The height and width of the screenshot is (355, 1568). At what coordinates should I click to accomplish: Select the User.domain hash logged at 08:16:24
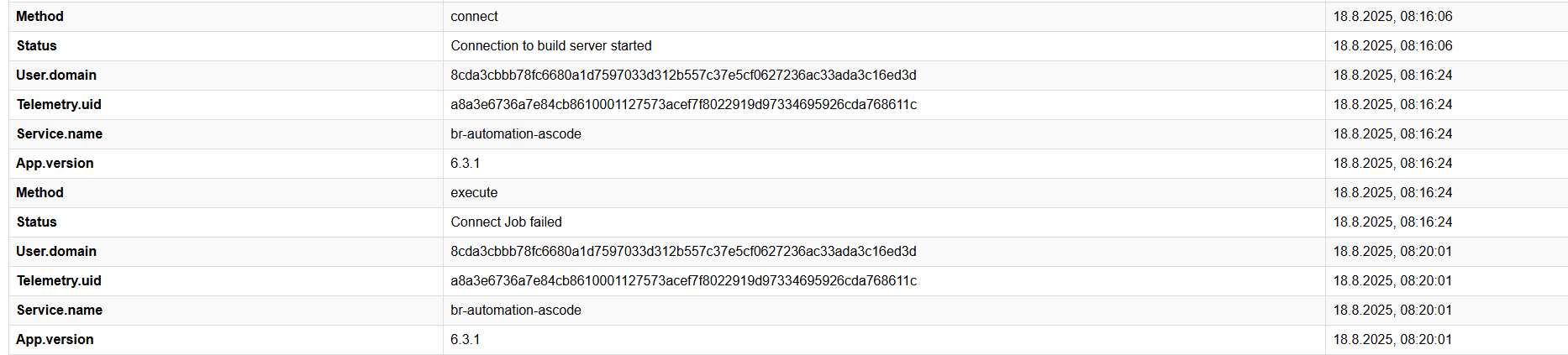pos(683,76)
